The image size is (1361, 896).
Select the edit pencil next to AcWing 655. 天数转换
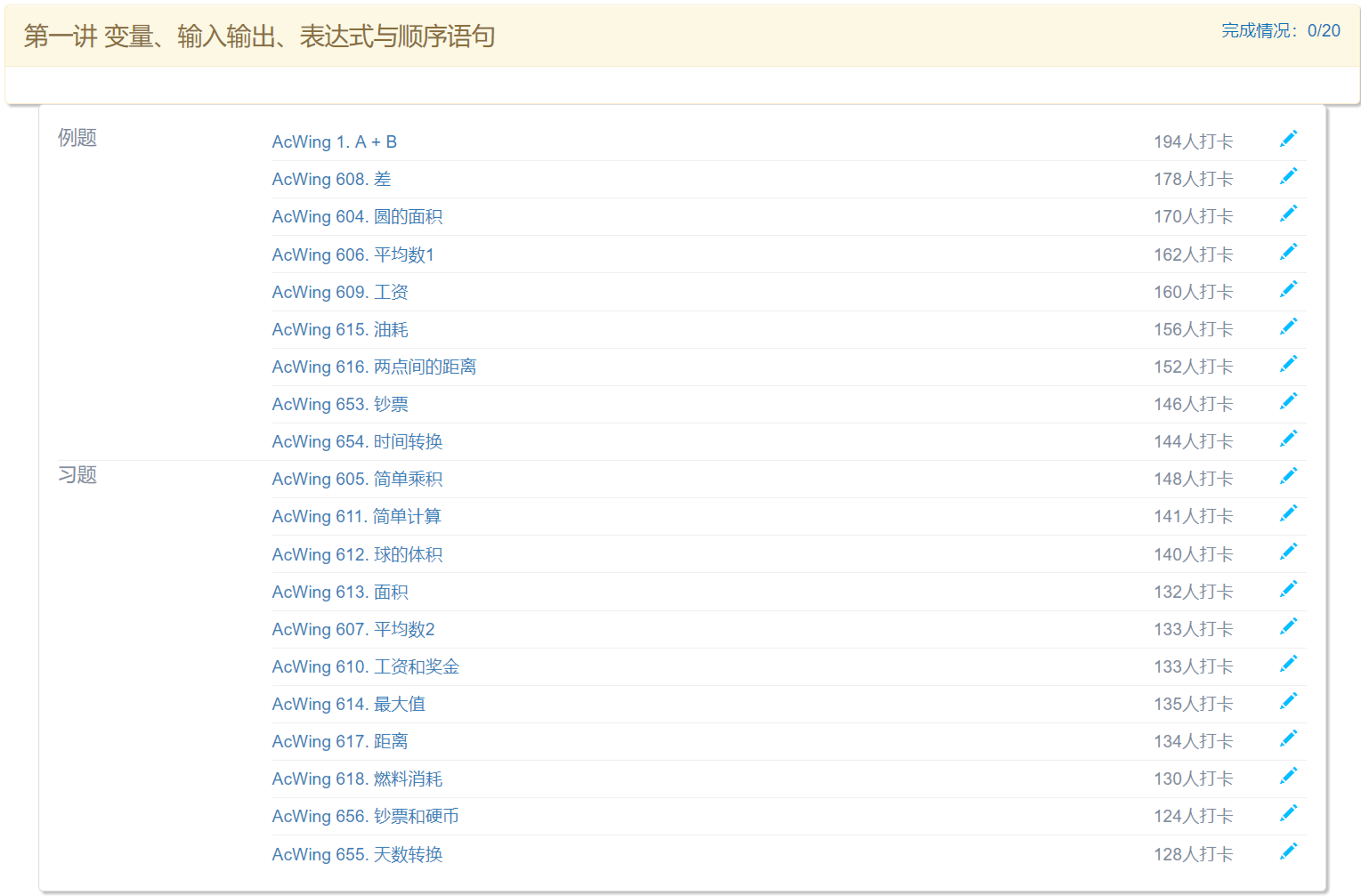1288,851
